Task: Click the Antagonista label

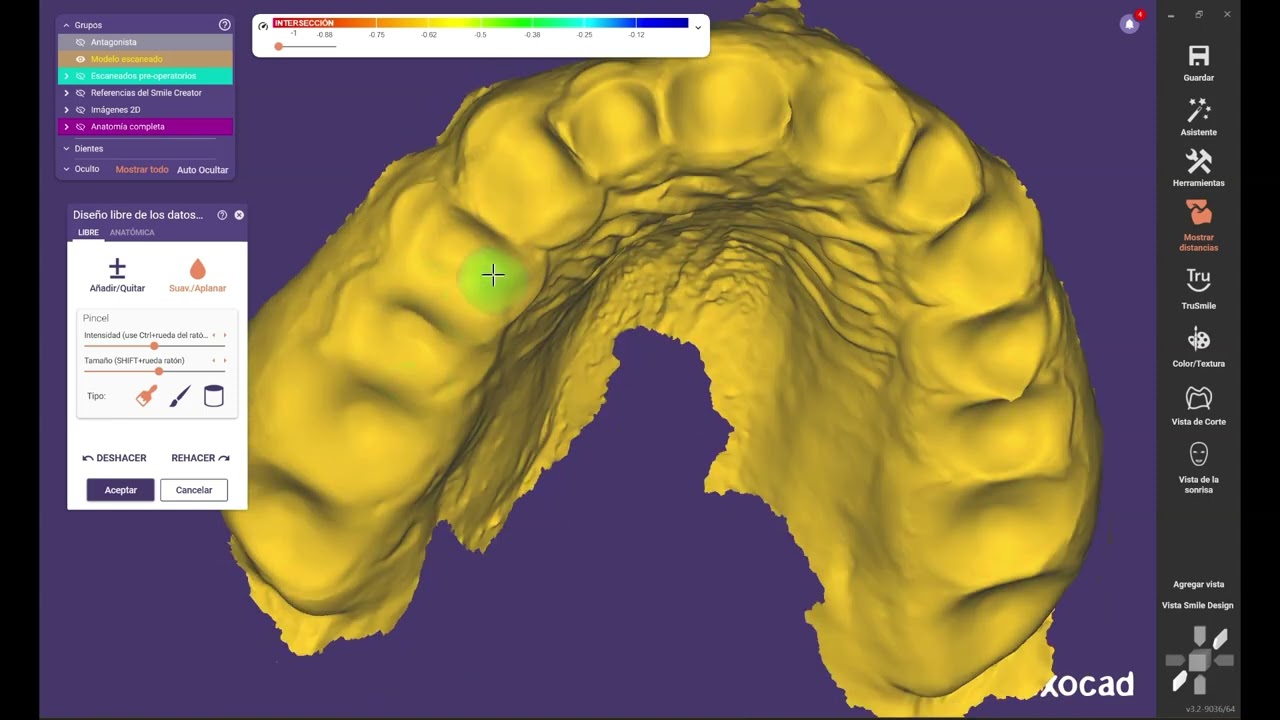Action: click(113, 42)
